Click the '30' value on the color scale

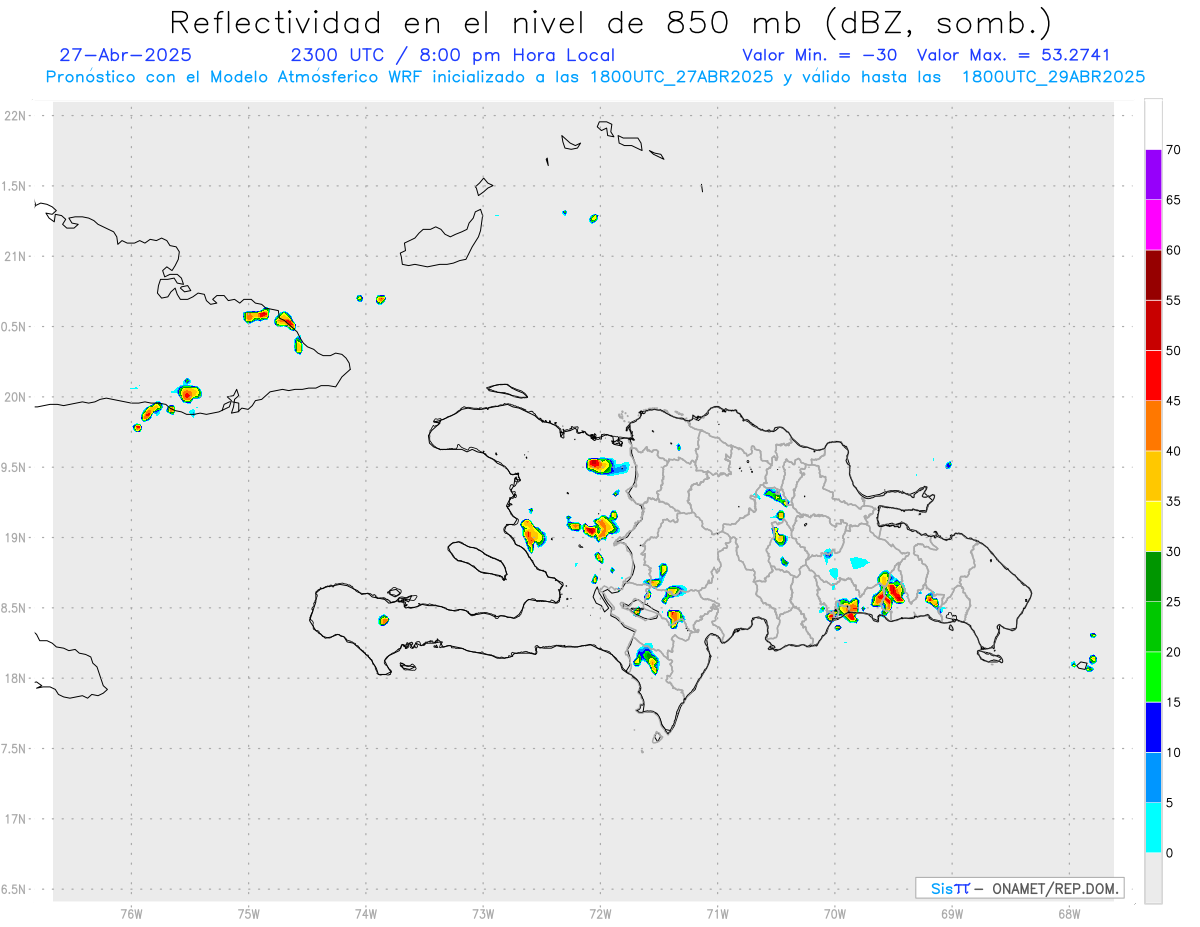tap(1174, 552)
